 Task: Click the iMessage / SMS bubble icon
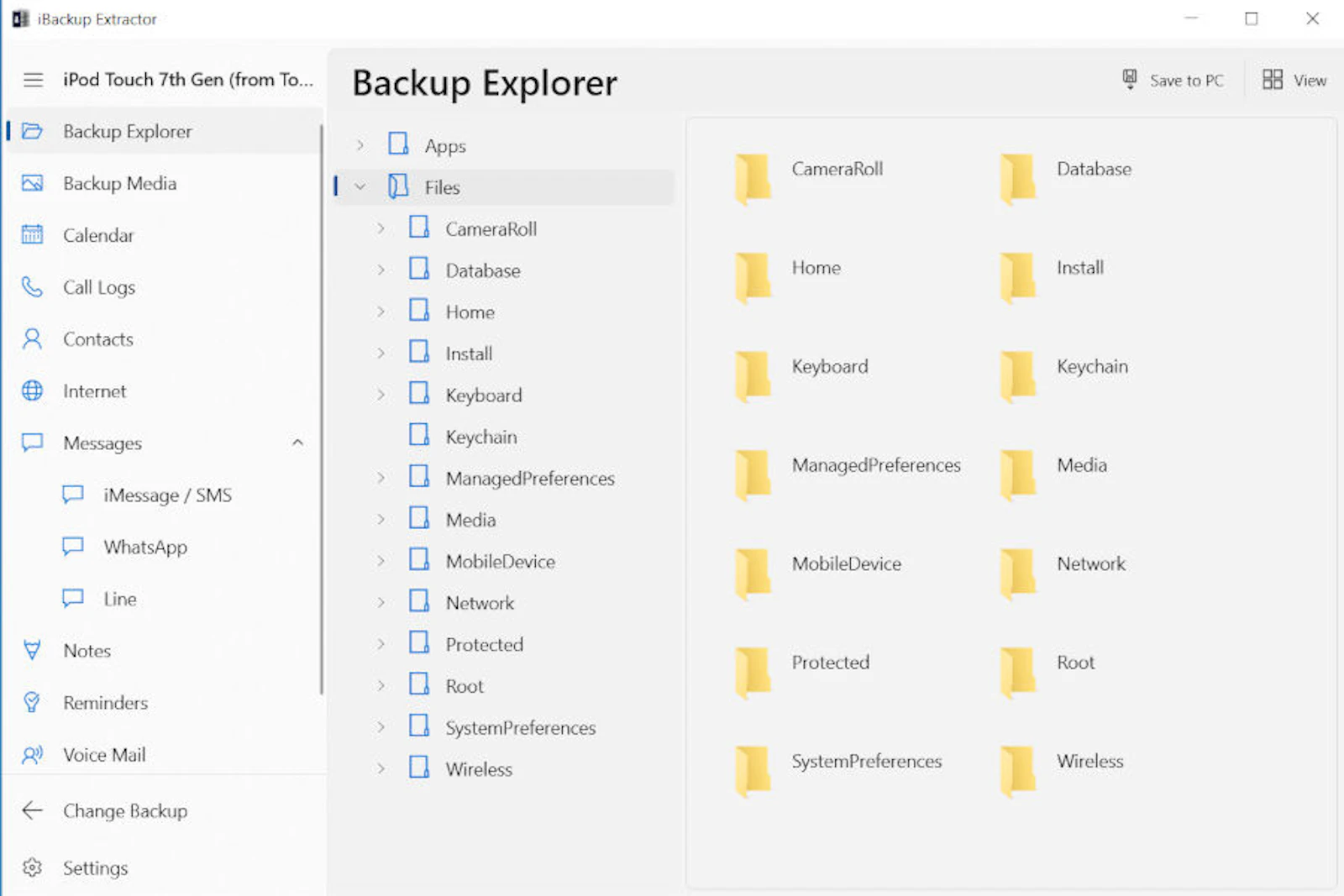[73, 495]
